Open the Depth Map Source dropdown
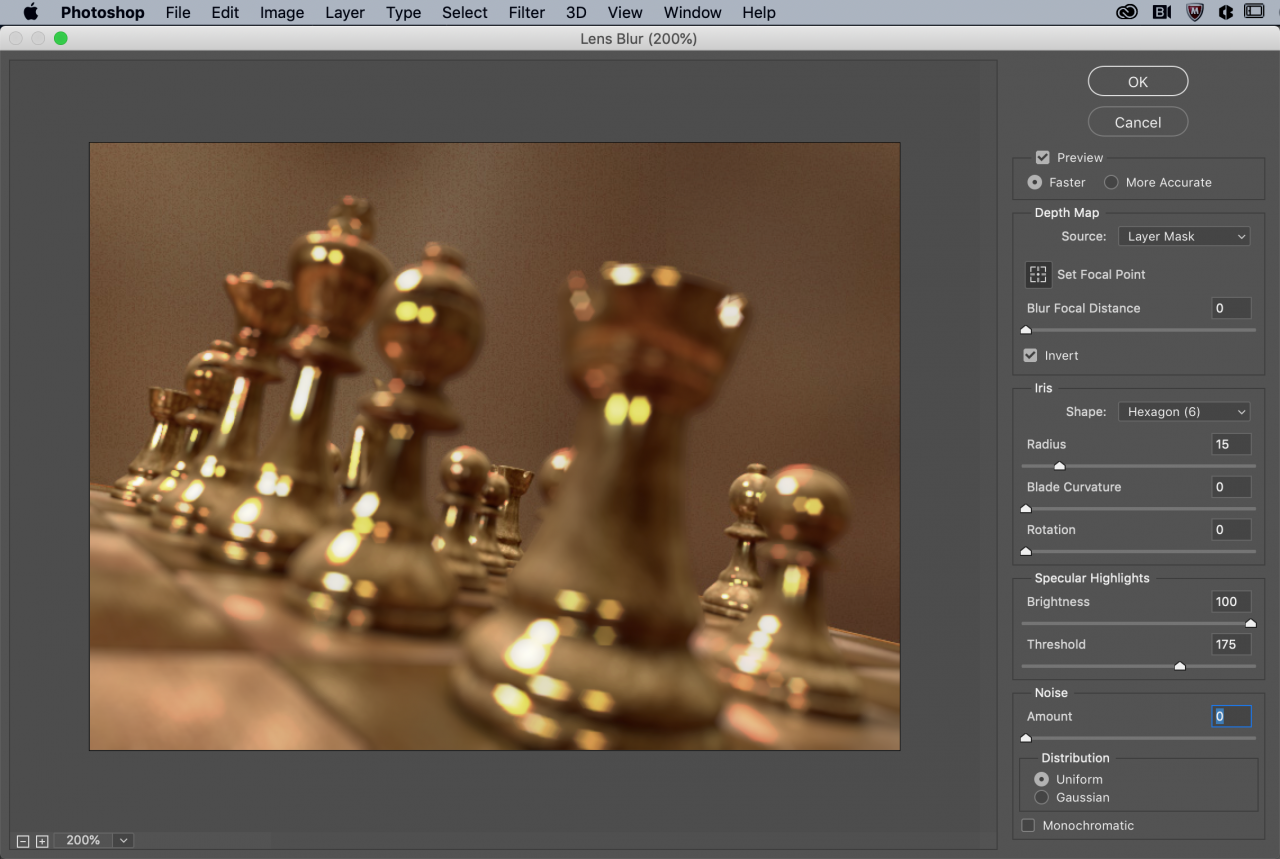This screenshot has height=859, width=1280. tap(1184, 236)
